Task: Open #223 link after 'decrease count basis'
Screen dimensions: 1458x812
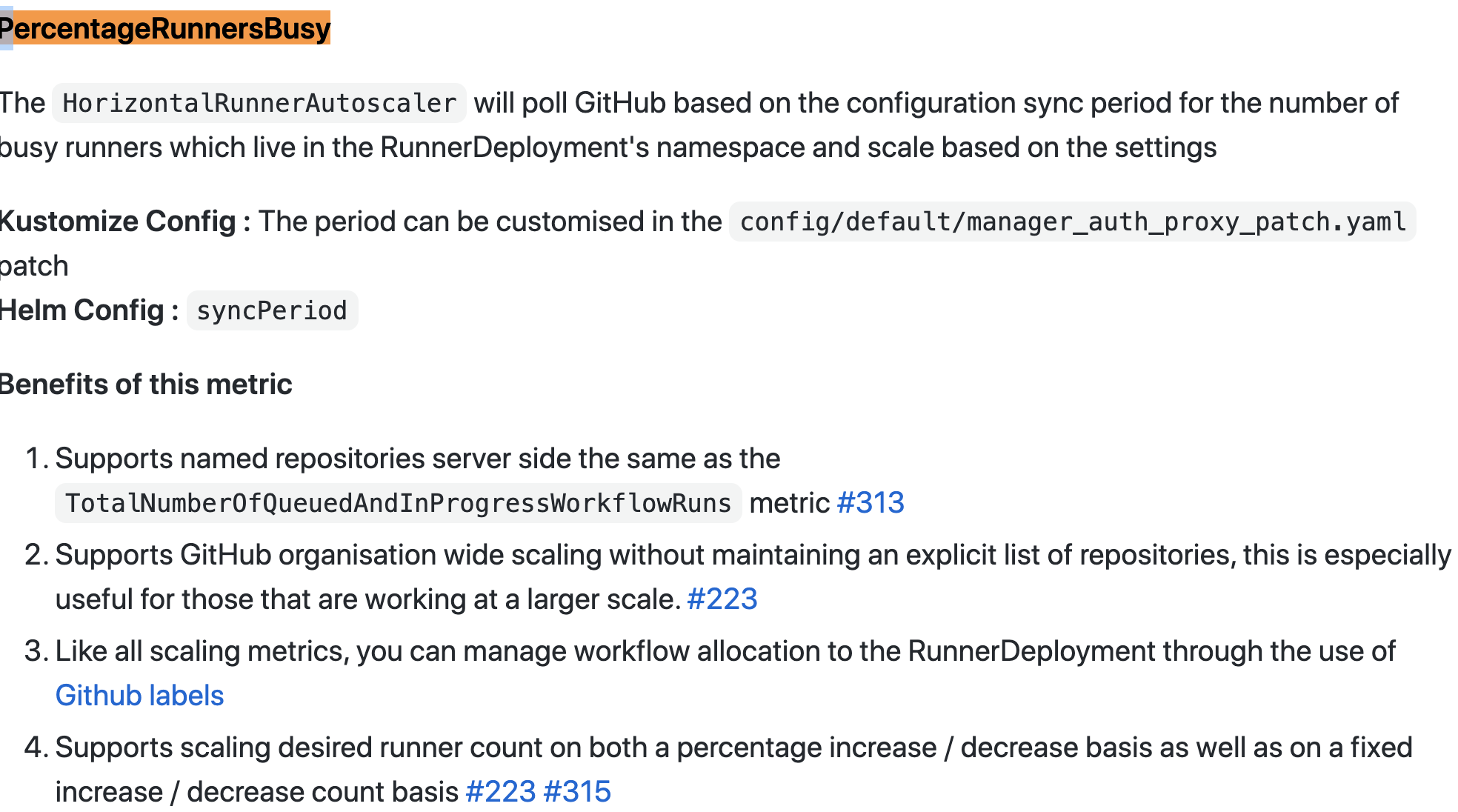Action: (501, 792)
